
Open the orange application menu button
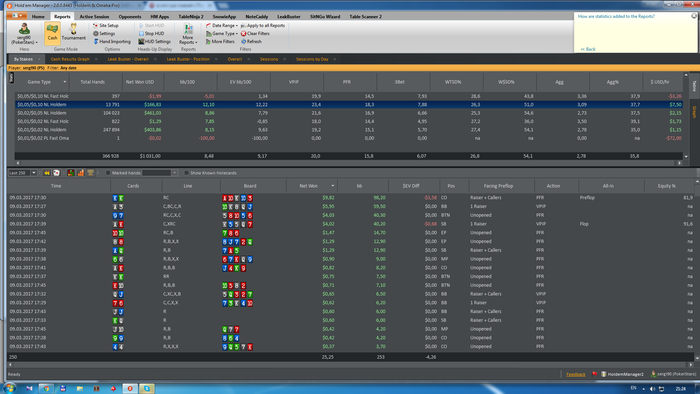click(17, 16)
